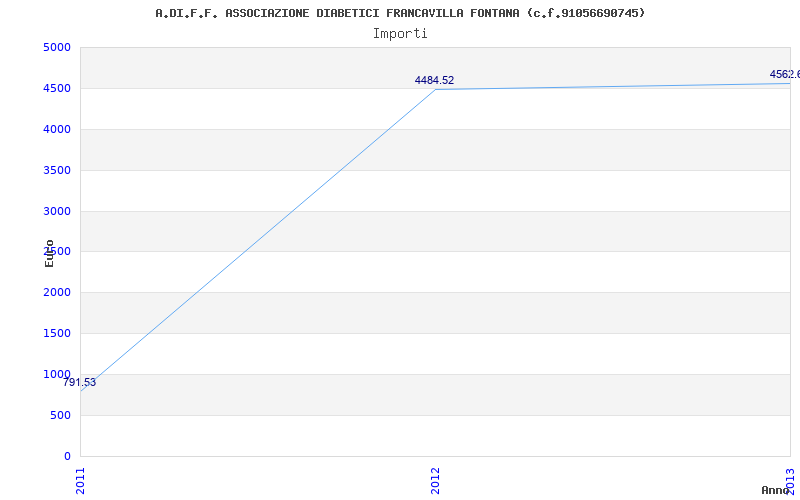Click the y-axis value 0
800x500 pixels.
(x=68, y=456)
